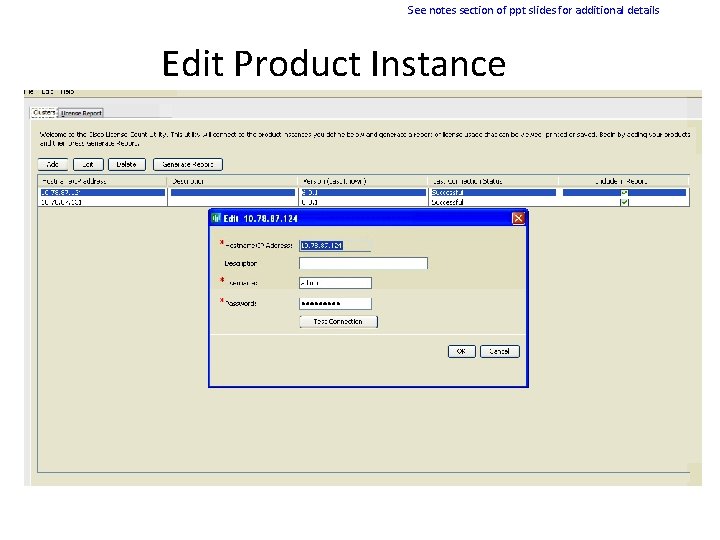Click the Generate Report button
Viewport: 720px width, 540px height.
tap(188, 164)
